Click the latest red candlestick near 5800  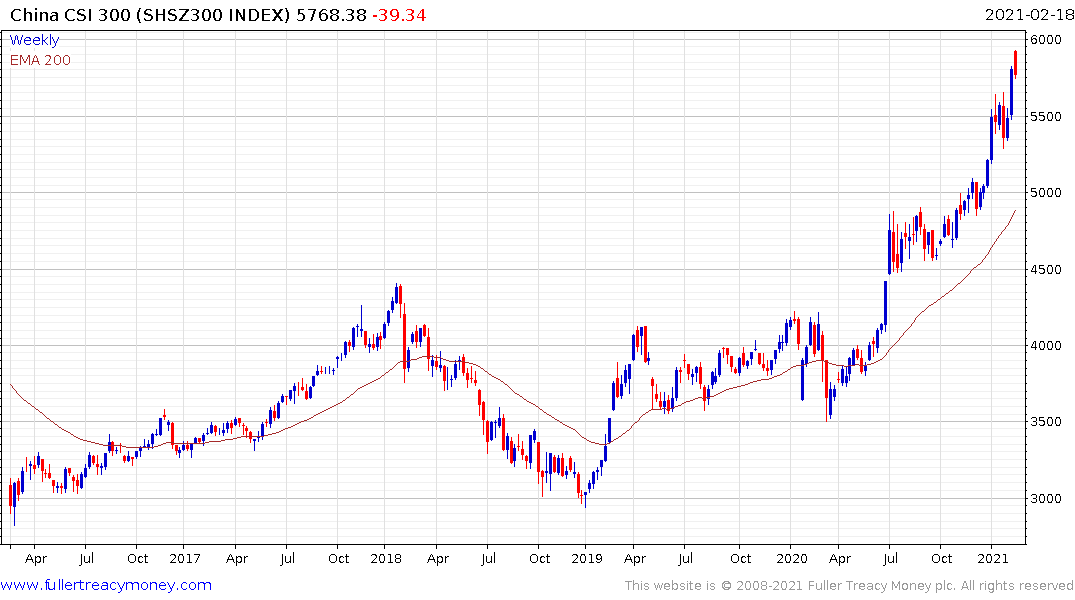(x=1015, y=63)
